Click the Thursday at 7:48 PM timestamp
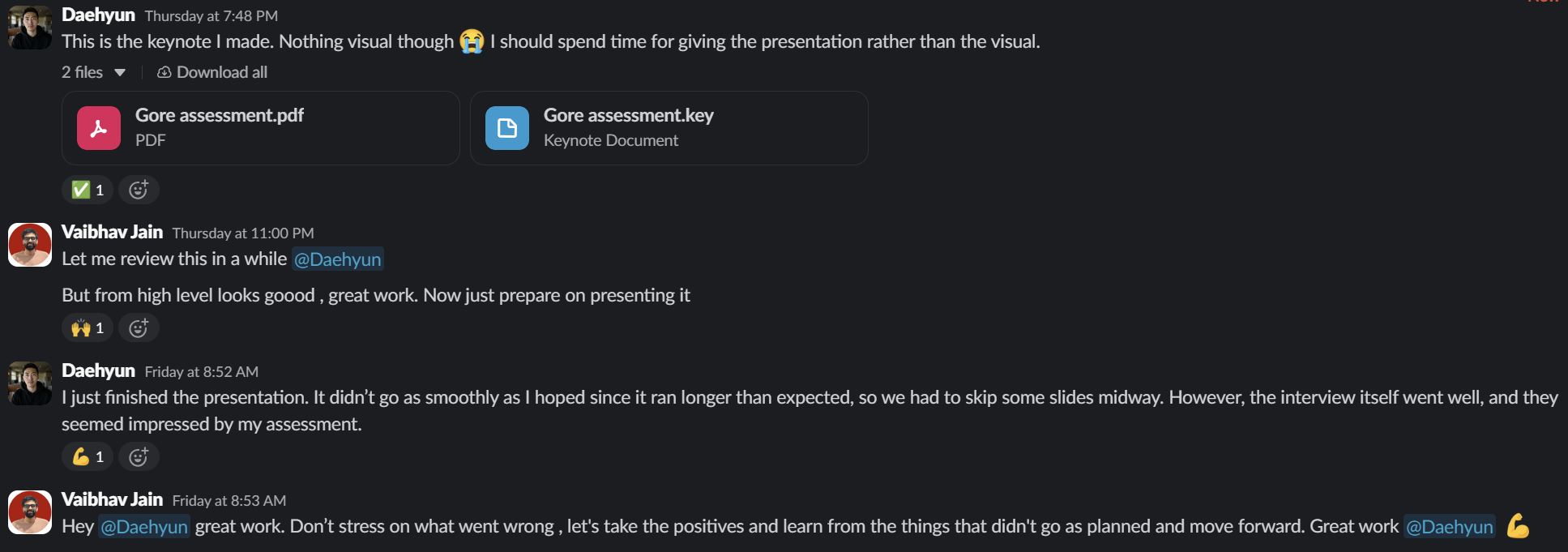Screen dimensions: 1568x552 coord(211,16)
